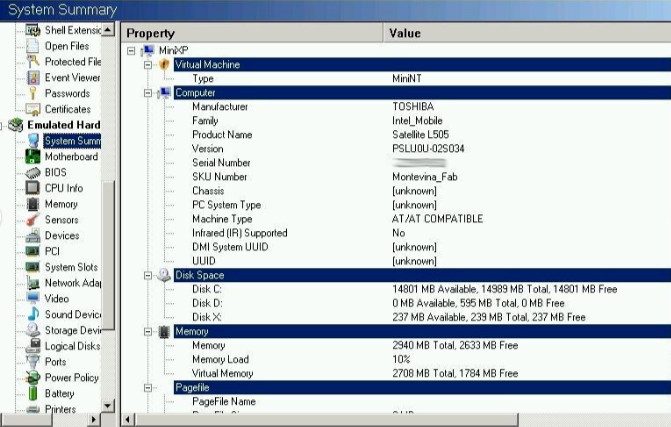
Task: Collapse the Computer section
Action: [x=148, y=93]
